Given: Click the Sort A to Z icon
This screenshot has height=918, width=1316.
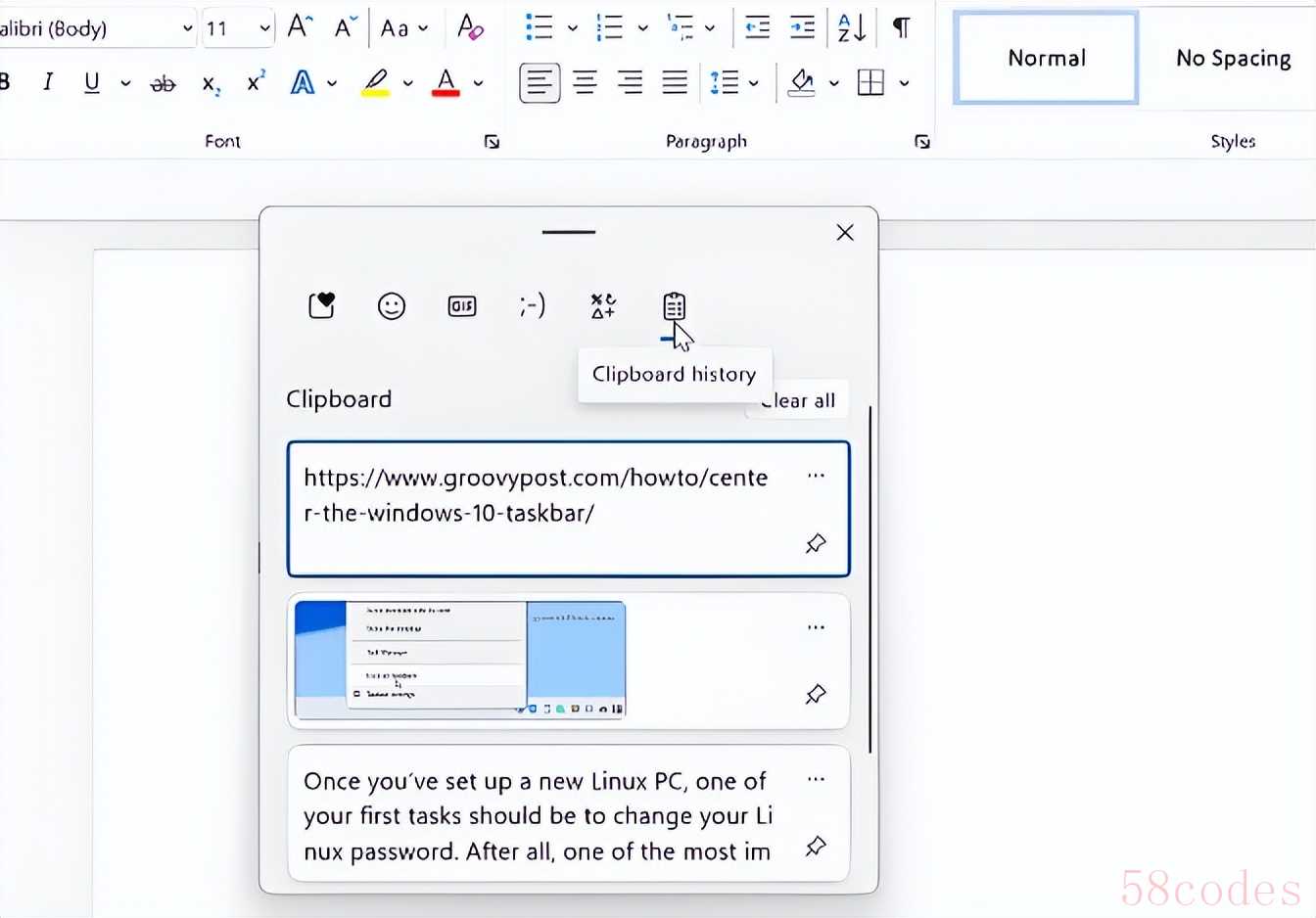Looking at the screenshot, I should tap(851, 27).
